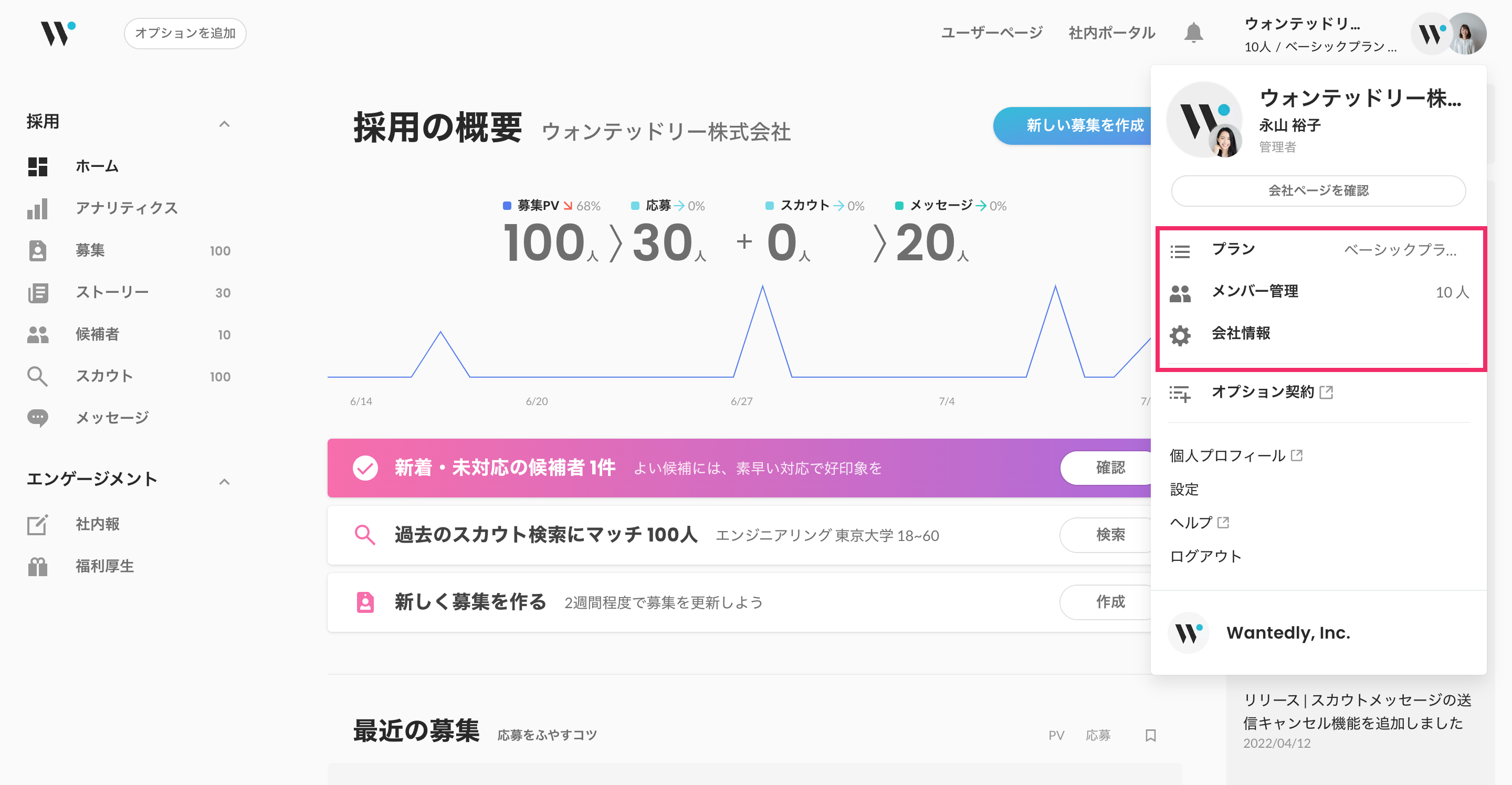The height and width of the screenshot is (785, 1512).
Task: Open メンバー管理 menu entry
Action: tap(1319, 292)
